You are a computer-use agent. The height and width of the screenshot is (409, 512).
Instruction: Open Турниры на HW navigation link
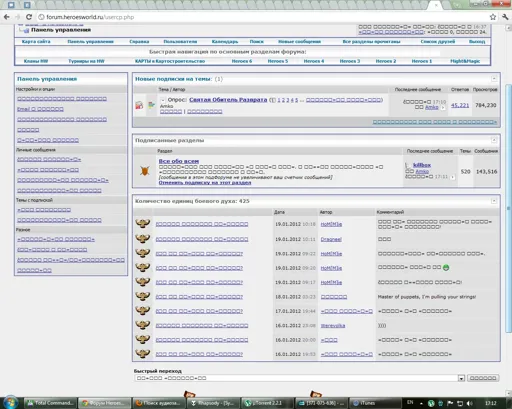86,61
